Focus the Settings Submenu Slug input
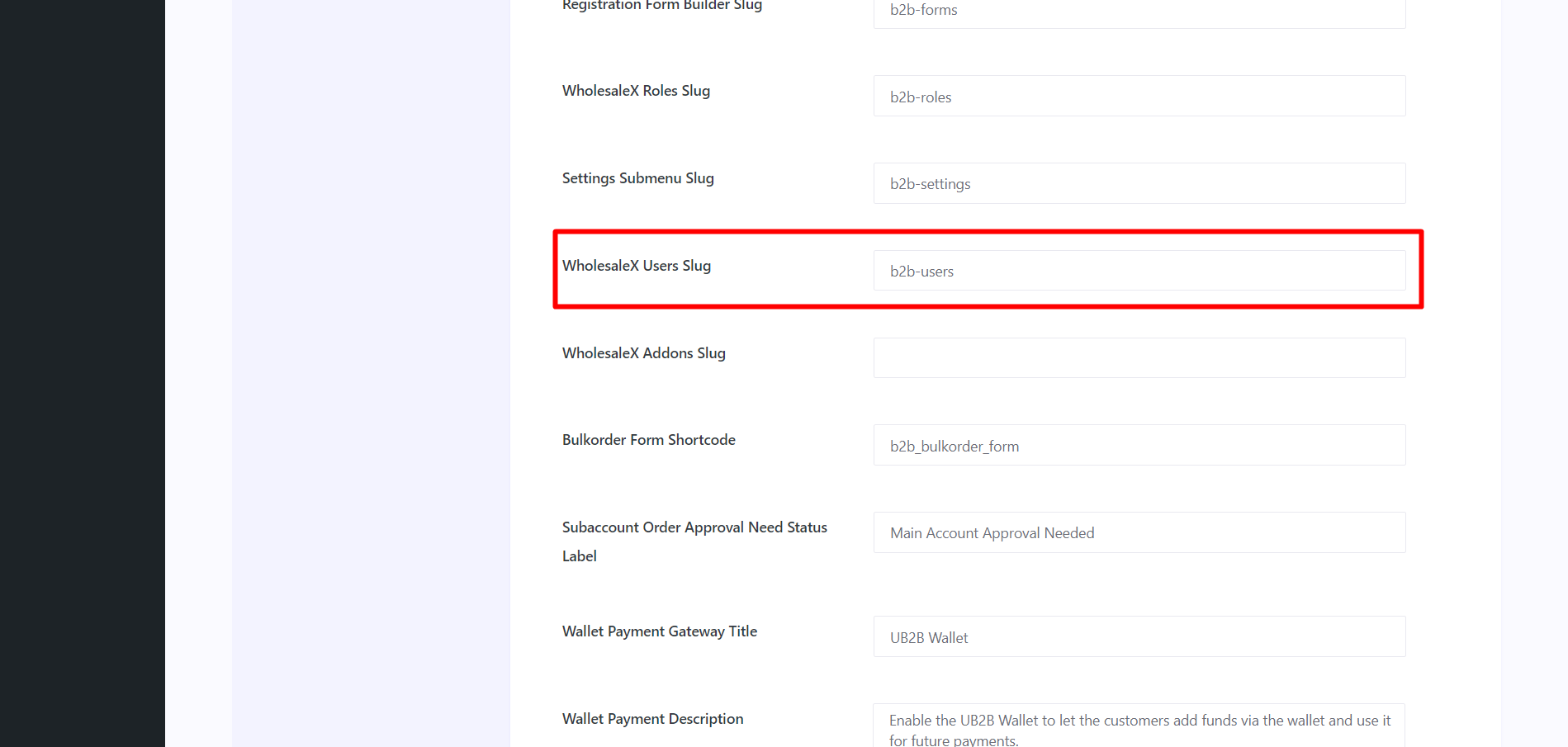 coord(1139,183)
